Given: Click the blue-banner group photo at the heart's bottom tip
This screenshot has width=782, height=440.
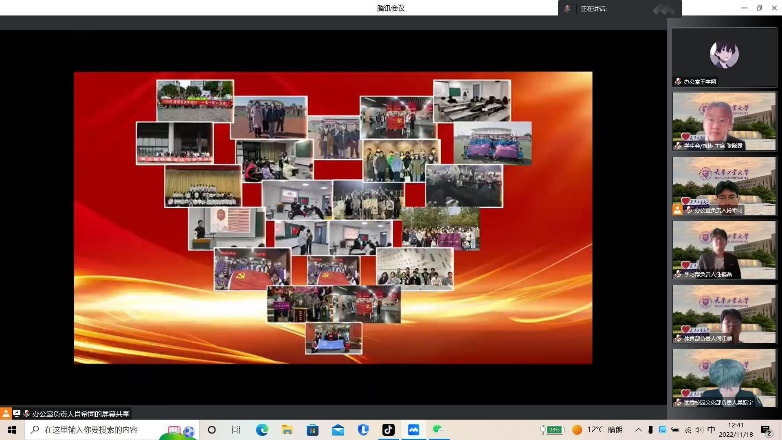Looking at the screenshot, I should [334, 338].
